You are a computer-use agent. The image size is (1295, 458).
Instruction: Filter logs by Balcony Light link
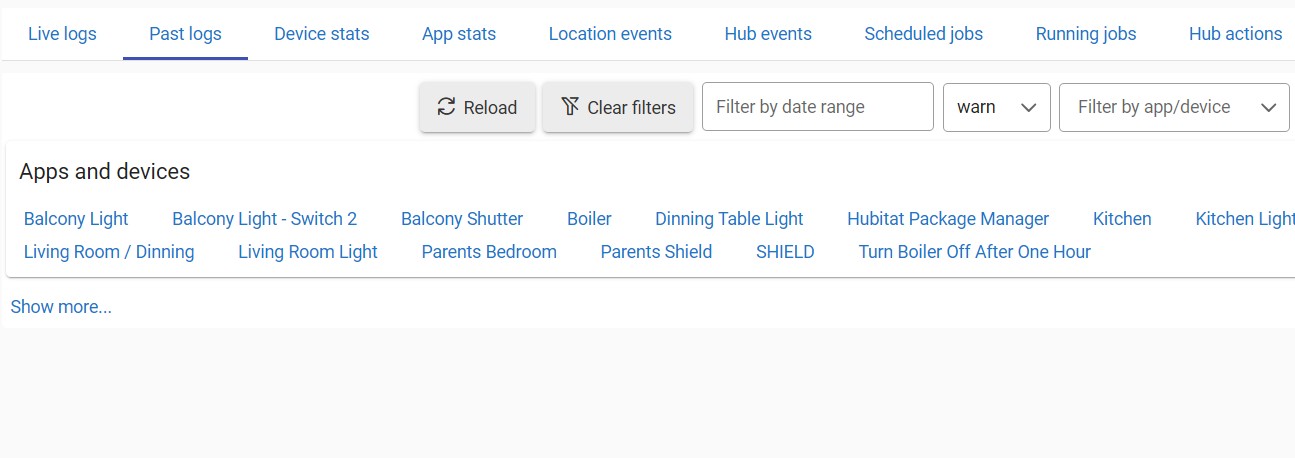point(76,219)
